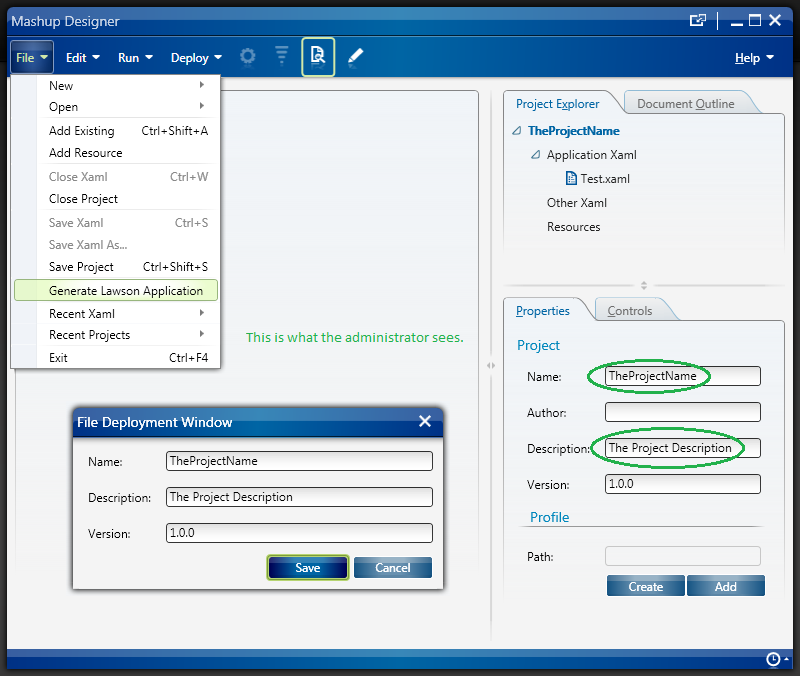Open the Help menu
Image resolution: width=800 pixels, height=676 pixels.
(x=754, y=58)
